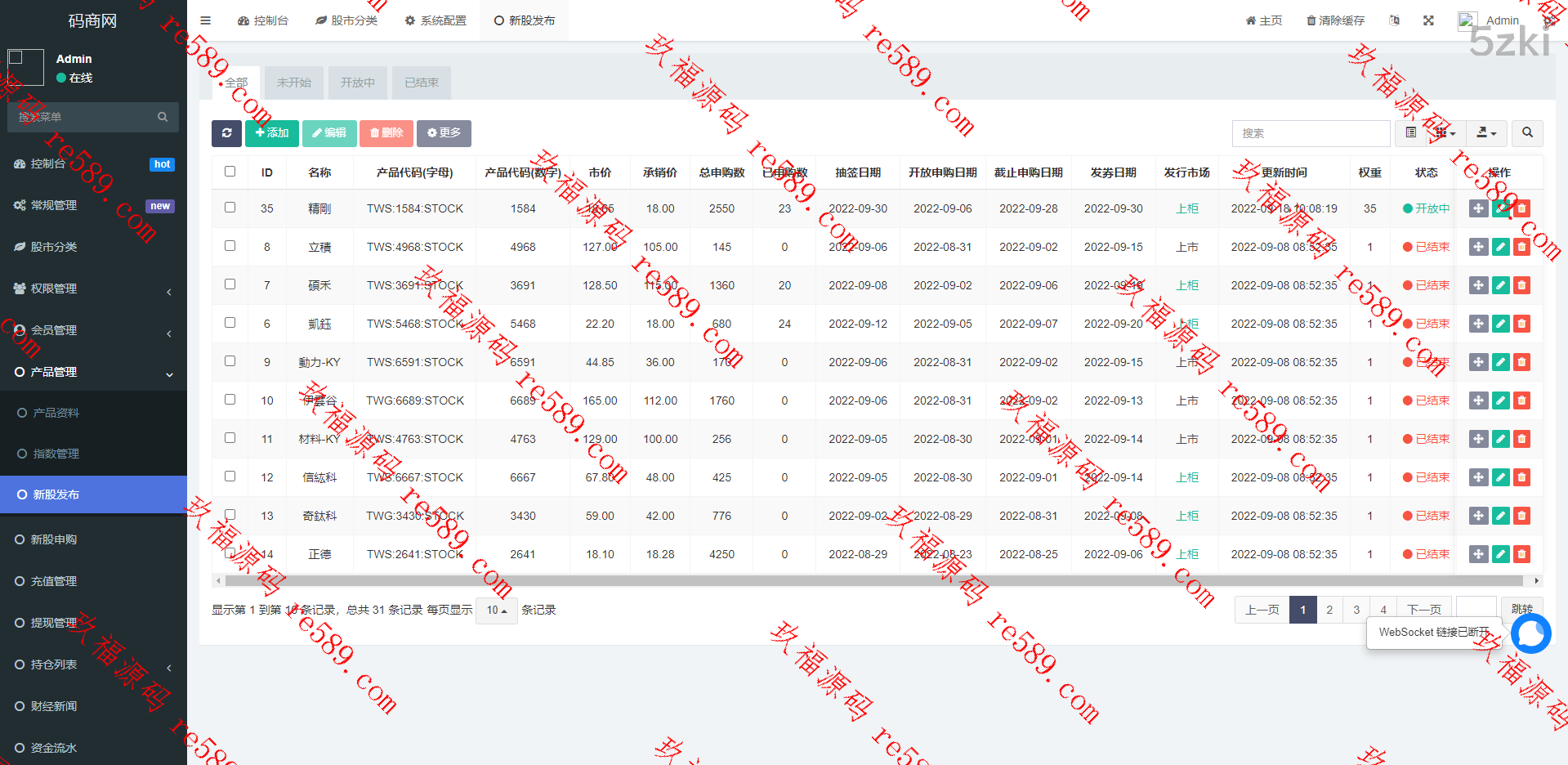Toggle the table list view icon
1568x765 pixels.
click(1411, 133)
